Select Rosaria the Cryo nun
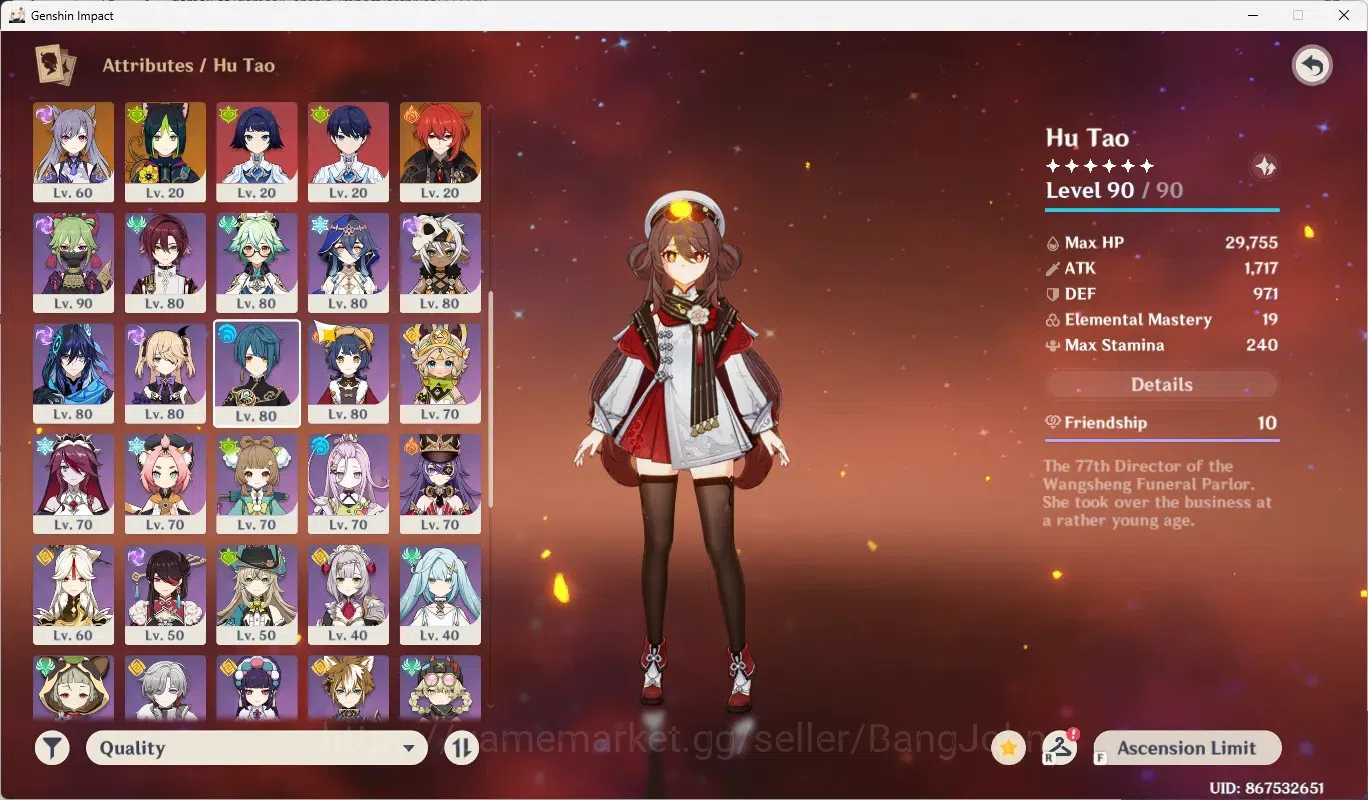Viewport: 1368px width, 800px height. (x=73, y=484)
